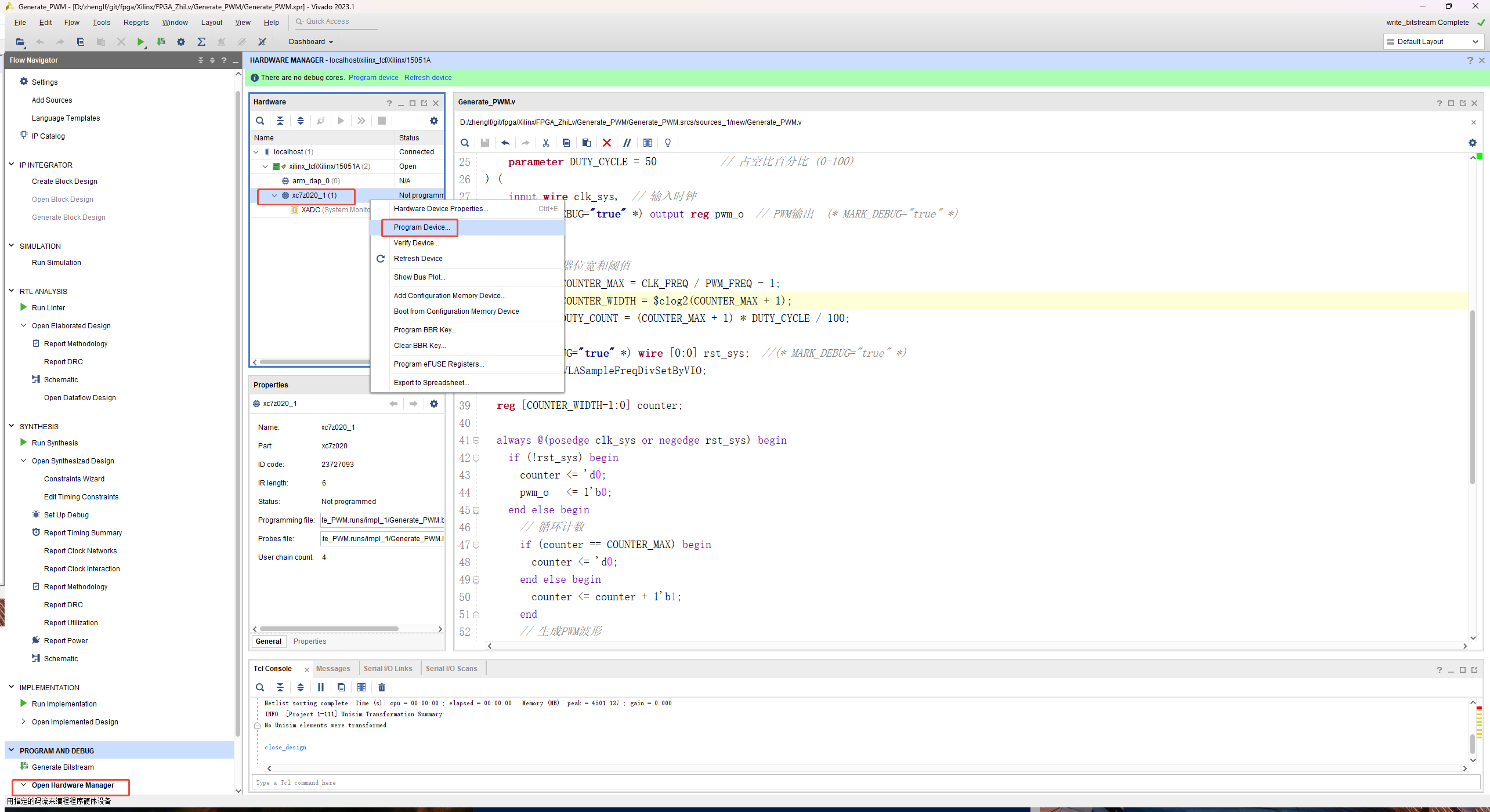
Task: Click red delete X in editor toolbar
Action: point(606,143)
